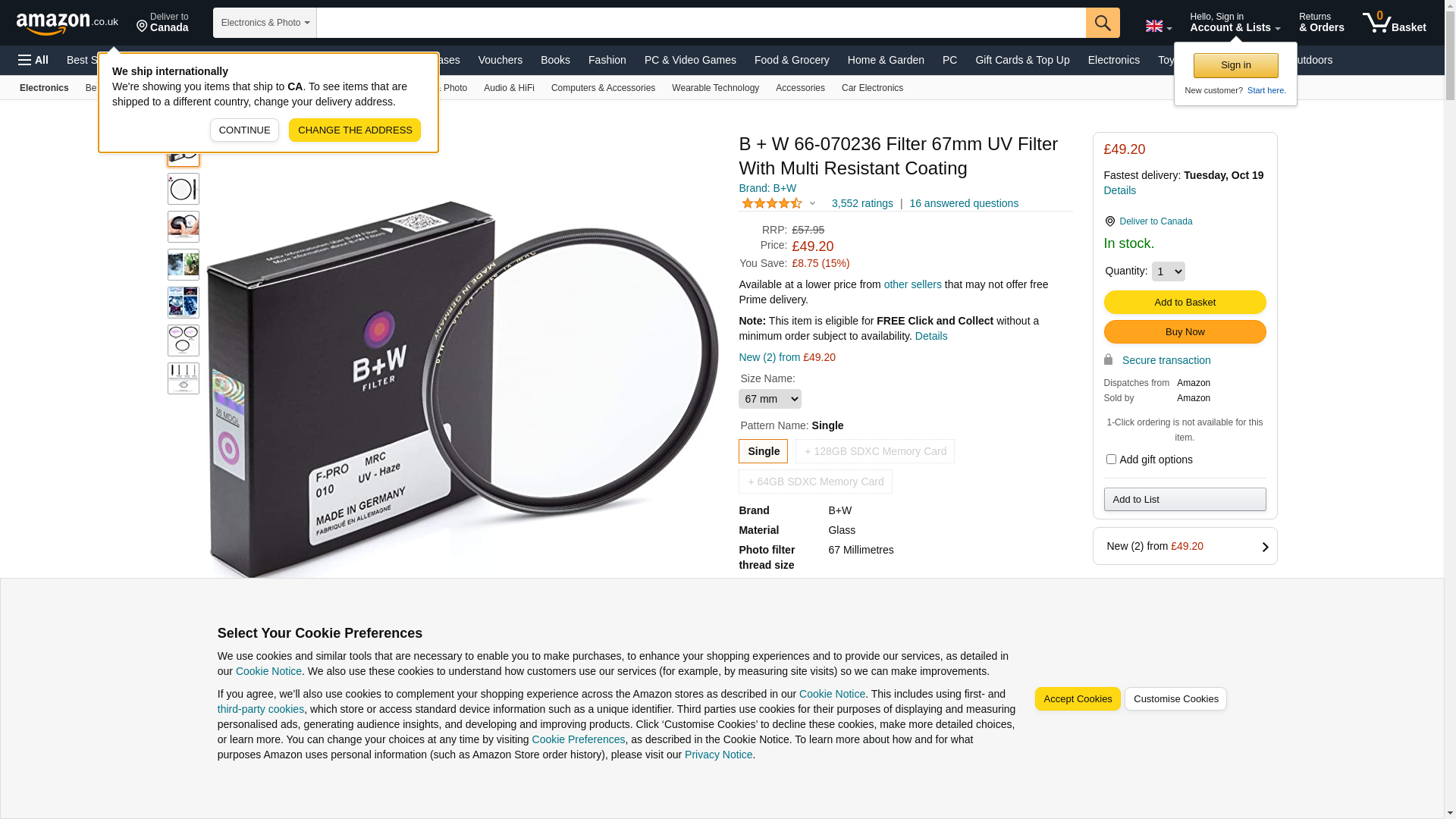Expand the Electronics & Photo search category dropdown
1456x819 pixels.
click(x=265, y=23)
